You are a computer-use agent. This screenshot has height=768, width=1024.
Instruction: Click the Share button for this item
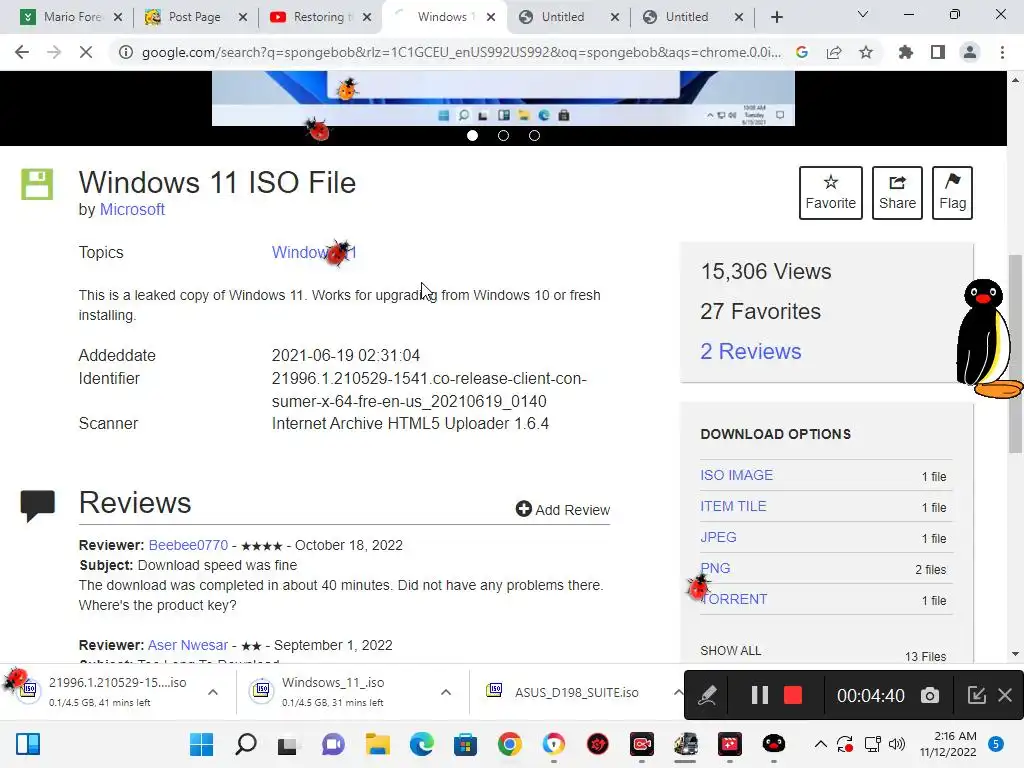[x=897, y=193]
